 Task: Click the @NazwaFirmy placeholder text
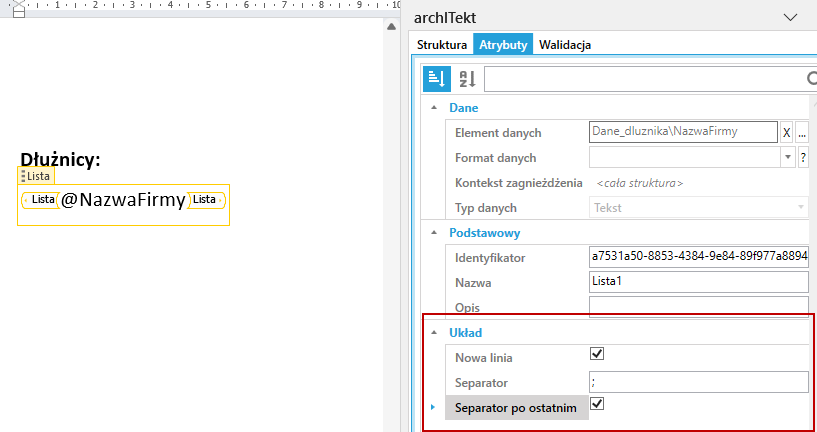(123, 200)
